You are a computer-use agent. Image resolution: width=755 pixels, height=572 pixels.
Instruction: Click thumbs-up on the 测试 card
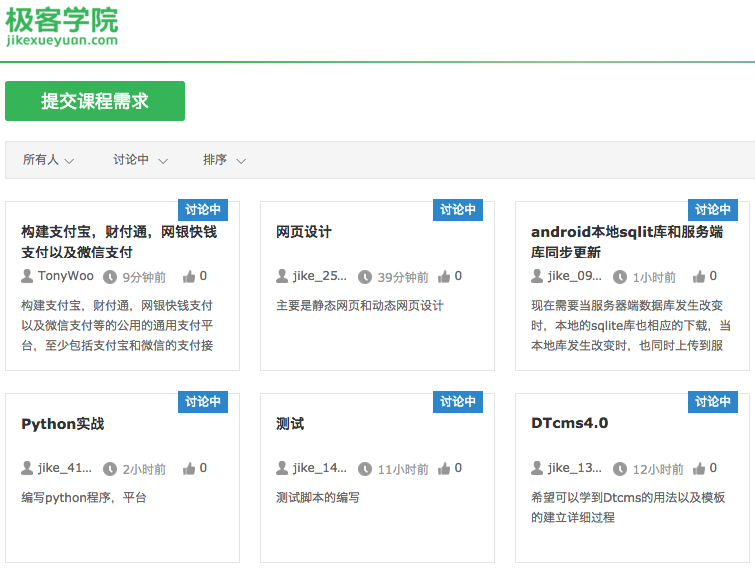point(444,468)
